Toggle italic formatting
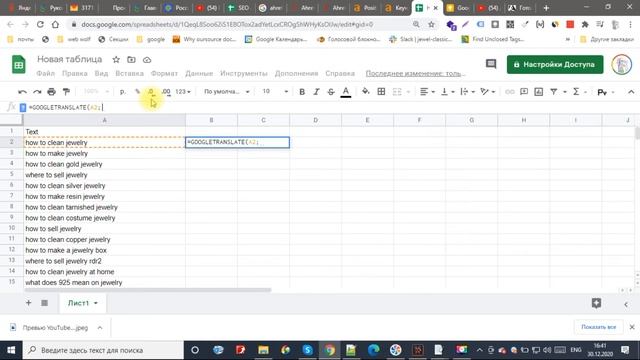 point(316,92)
